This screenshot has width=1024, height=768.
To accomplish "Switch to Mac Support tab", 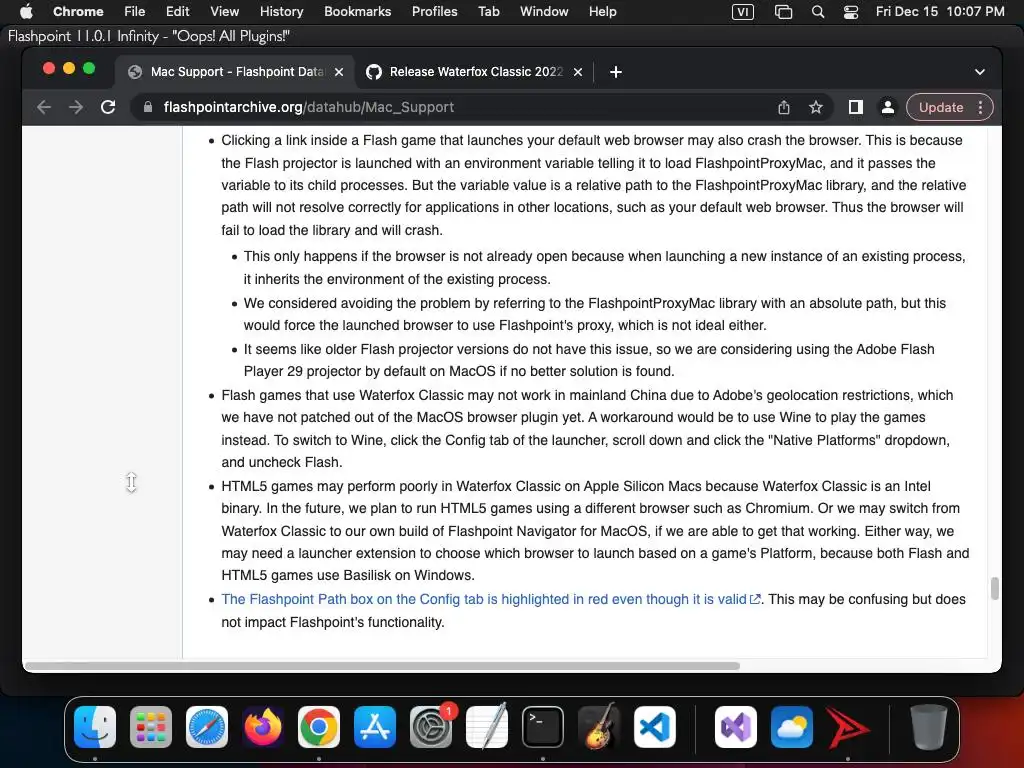I will (235, 72).
